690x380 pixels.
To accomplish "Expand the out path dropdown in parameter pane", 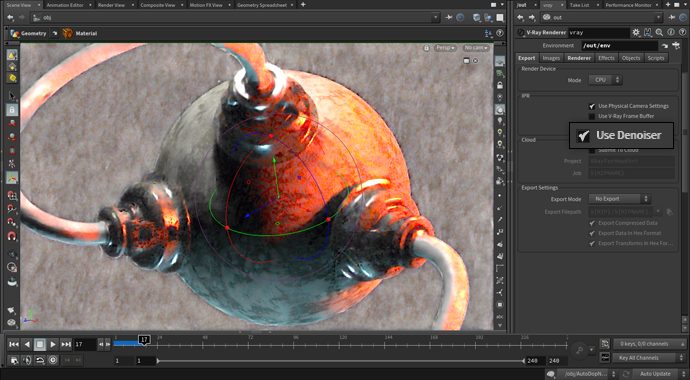I will 658,18.
